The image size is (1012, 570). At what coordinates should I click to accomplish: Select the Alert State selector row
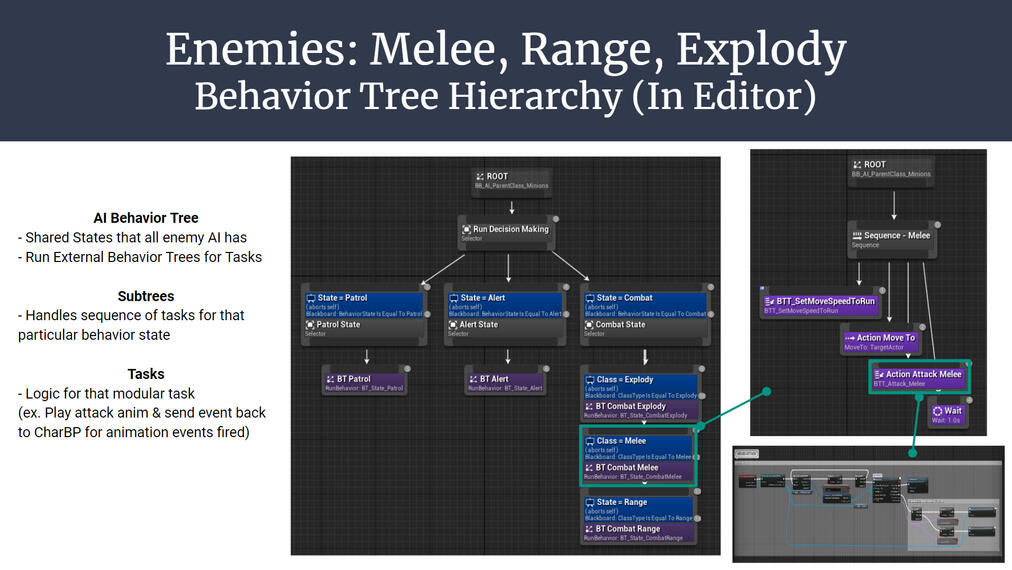(x=508, y=327)
